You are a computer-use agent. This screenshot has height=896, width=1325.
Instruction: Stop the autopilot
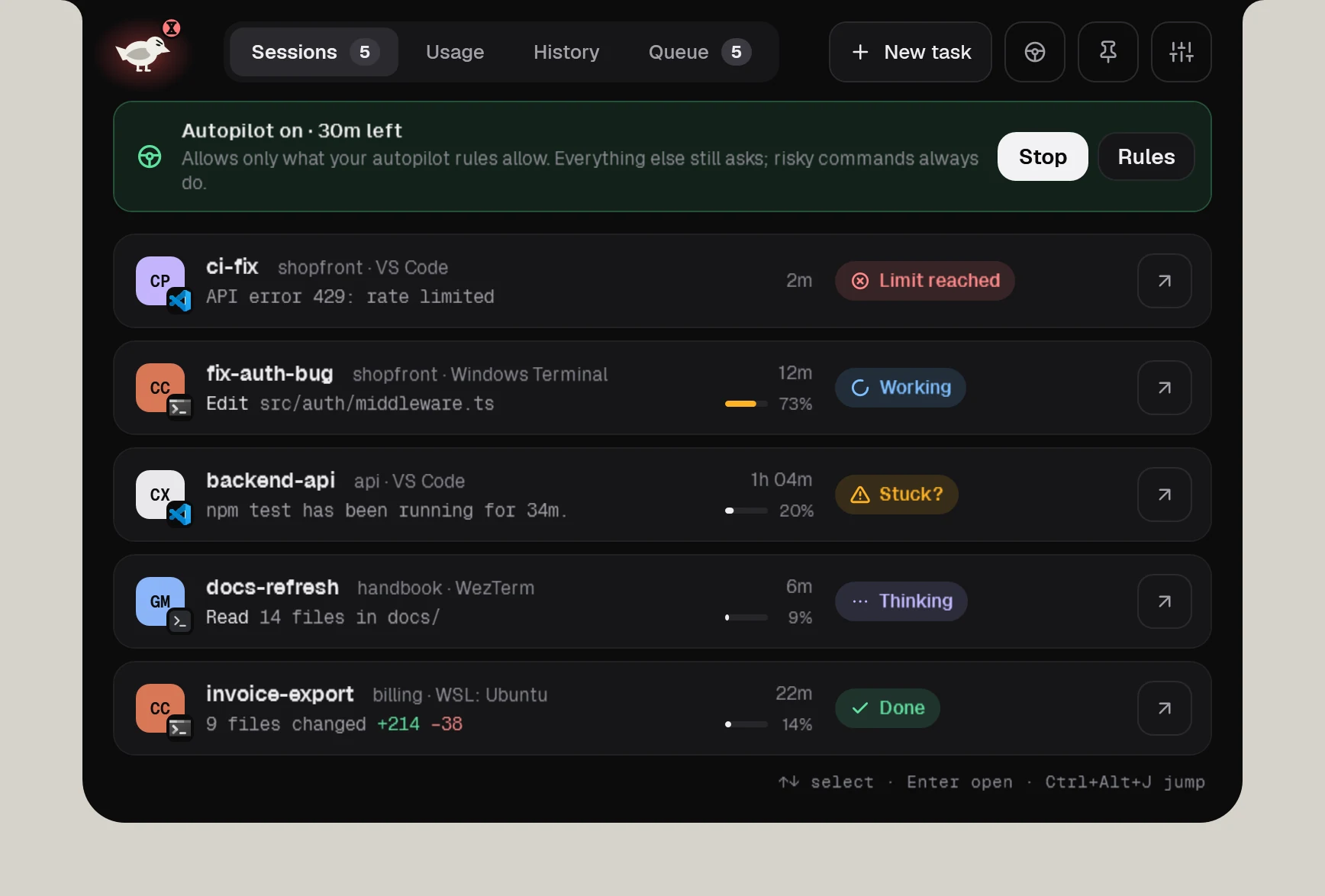1043,156
